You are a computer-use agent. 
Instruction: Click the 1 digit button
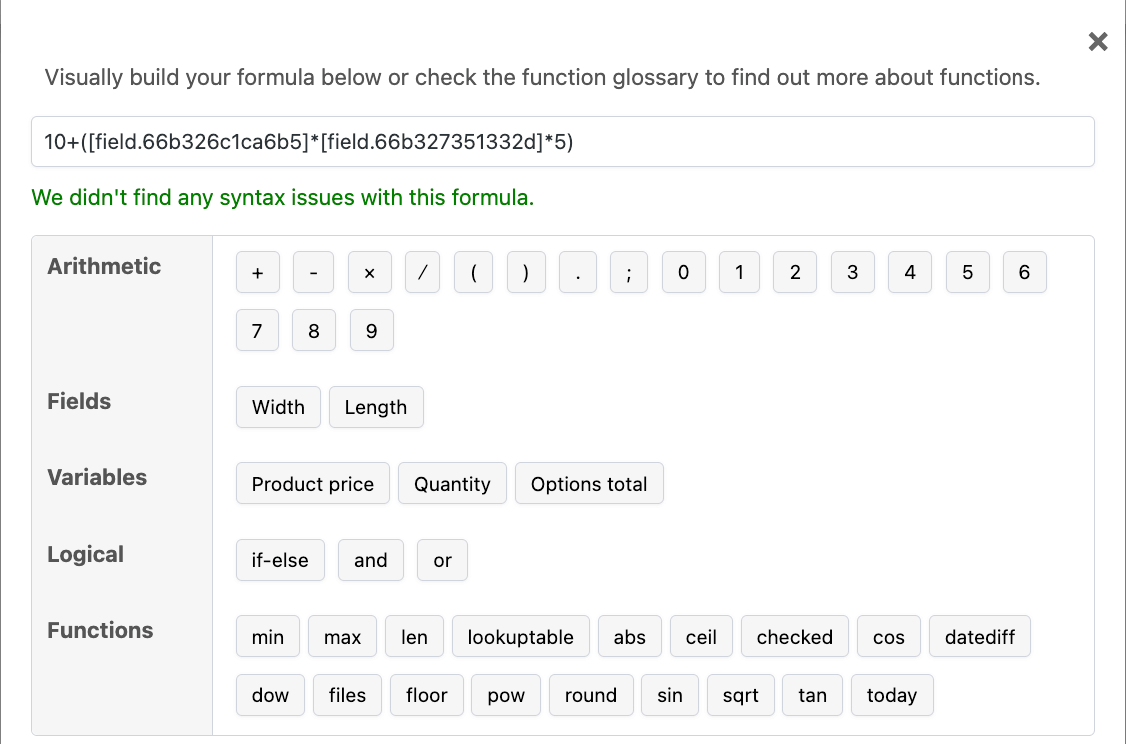point(739,272)
